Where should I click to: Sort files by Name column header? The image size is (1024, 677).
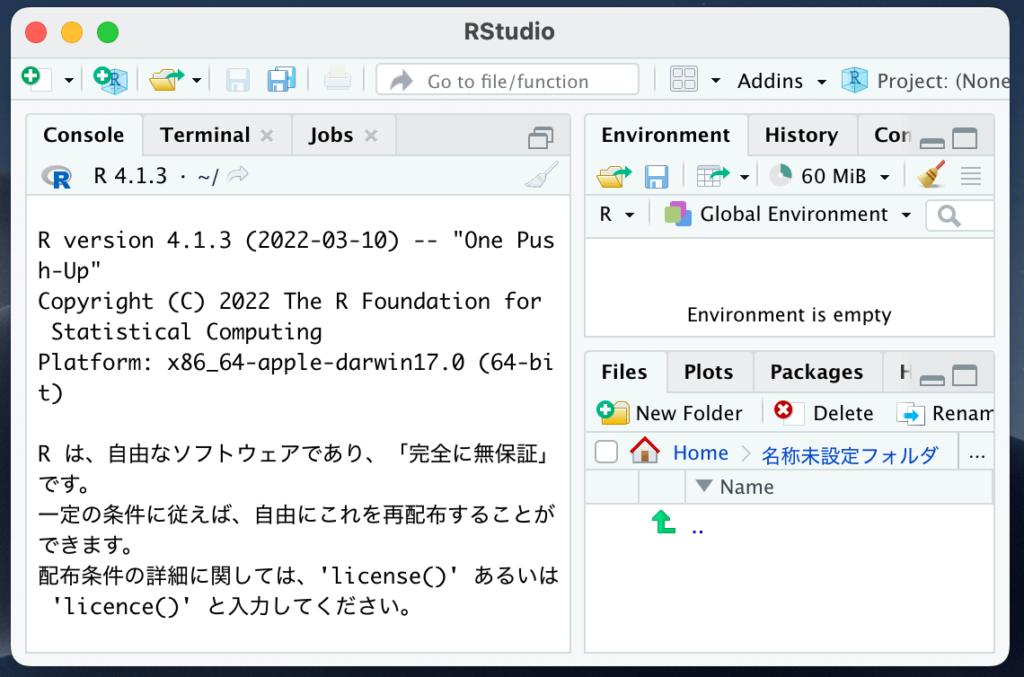pyautogui.click(x=839, y=487)
